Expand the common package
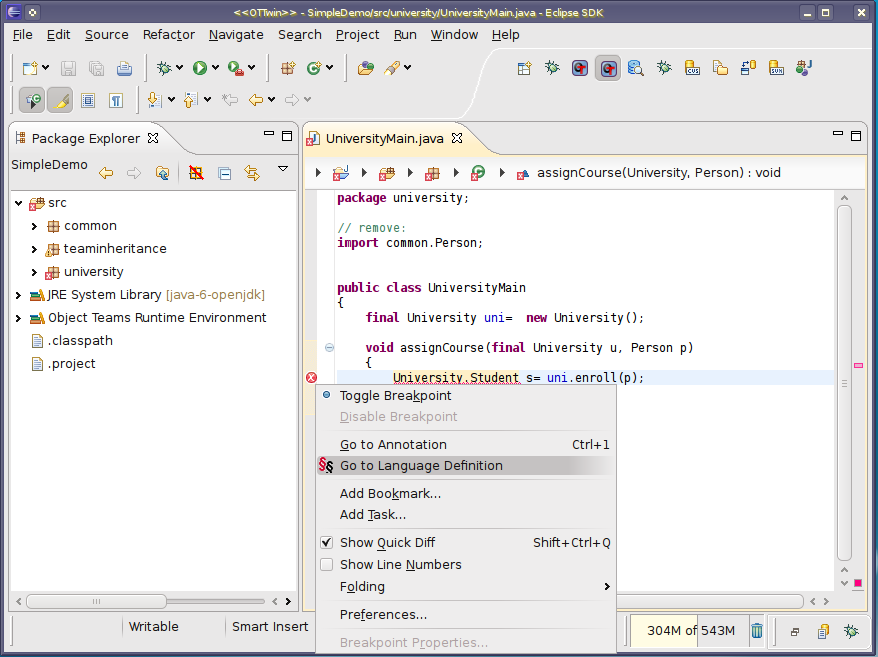The image size is (878, 657). (x=34, y=226)
